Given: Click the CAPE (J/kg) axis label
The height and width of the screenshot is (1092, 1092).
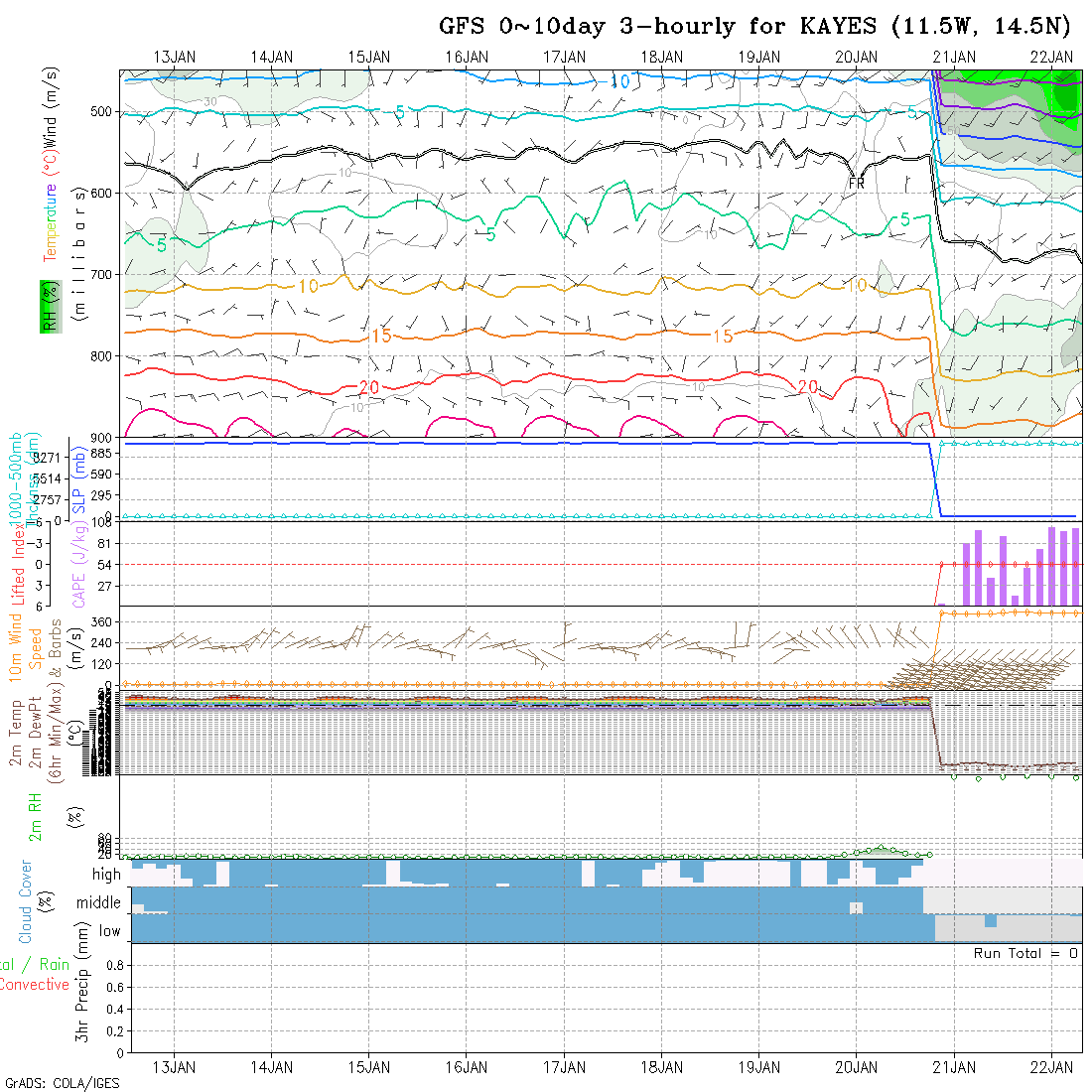Looking at the screenshot, I should tap(78, 563).
